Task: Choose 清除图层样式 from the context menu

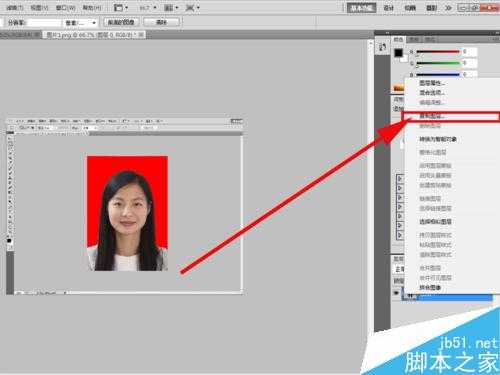Action: click(x=435, y=254)
